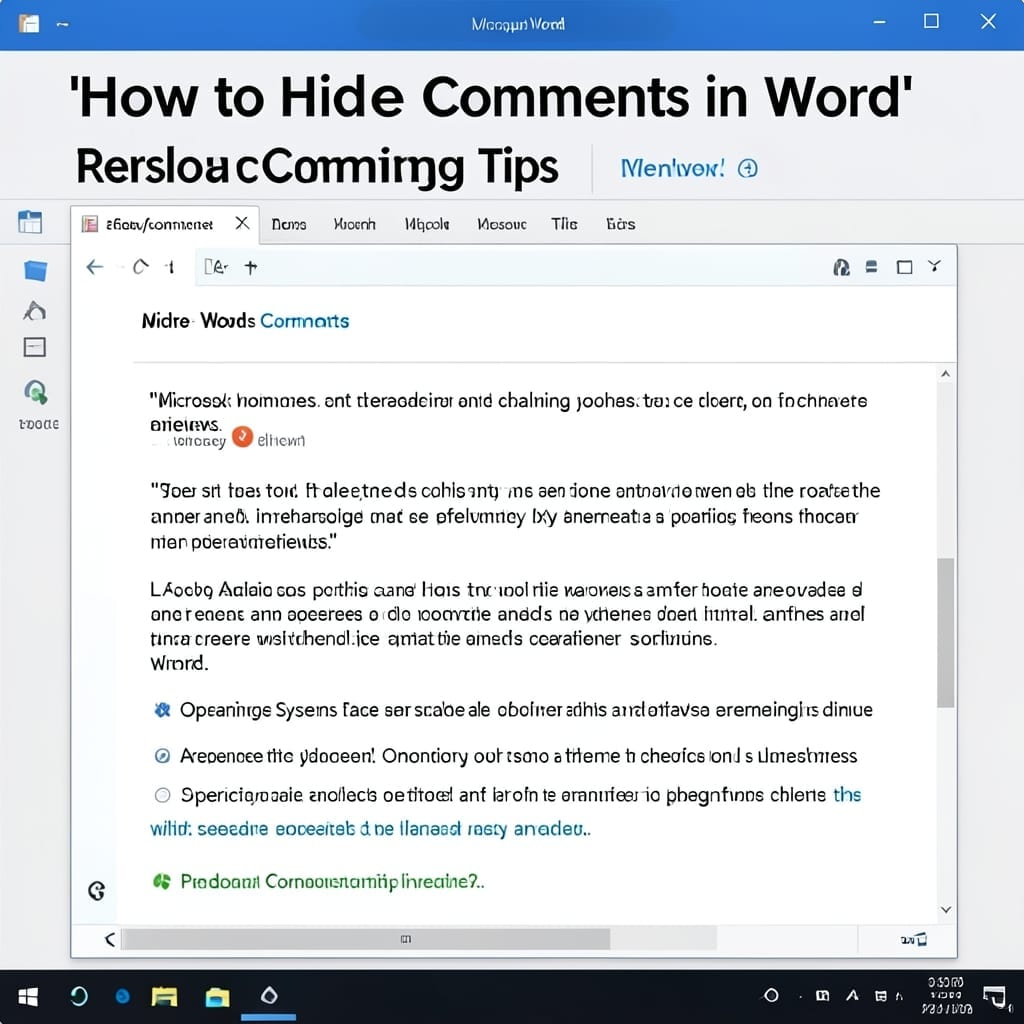Open the Windows Start menu
Image resolution: width=1024 pixels, height=1024 pixels.
[x=28, y=997]
